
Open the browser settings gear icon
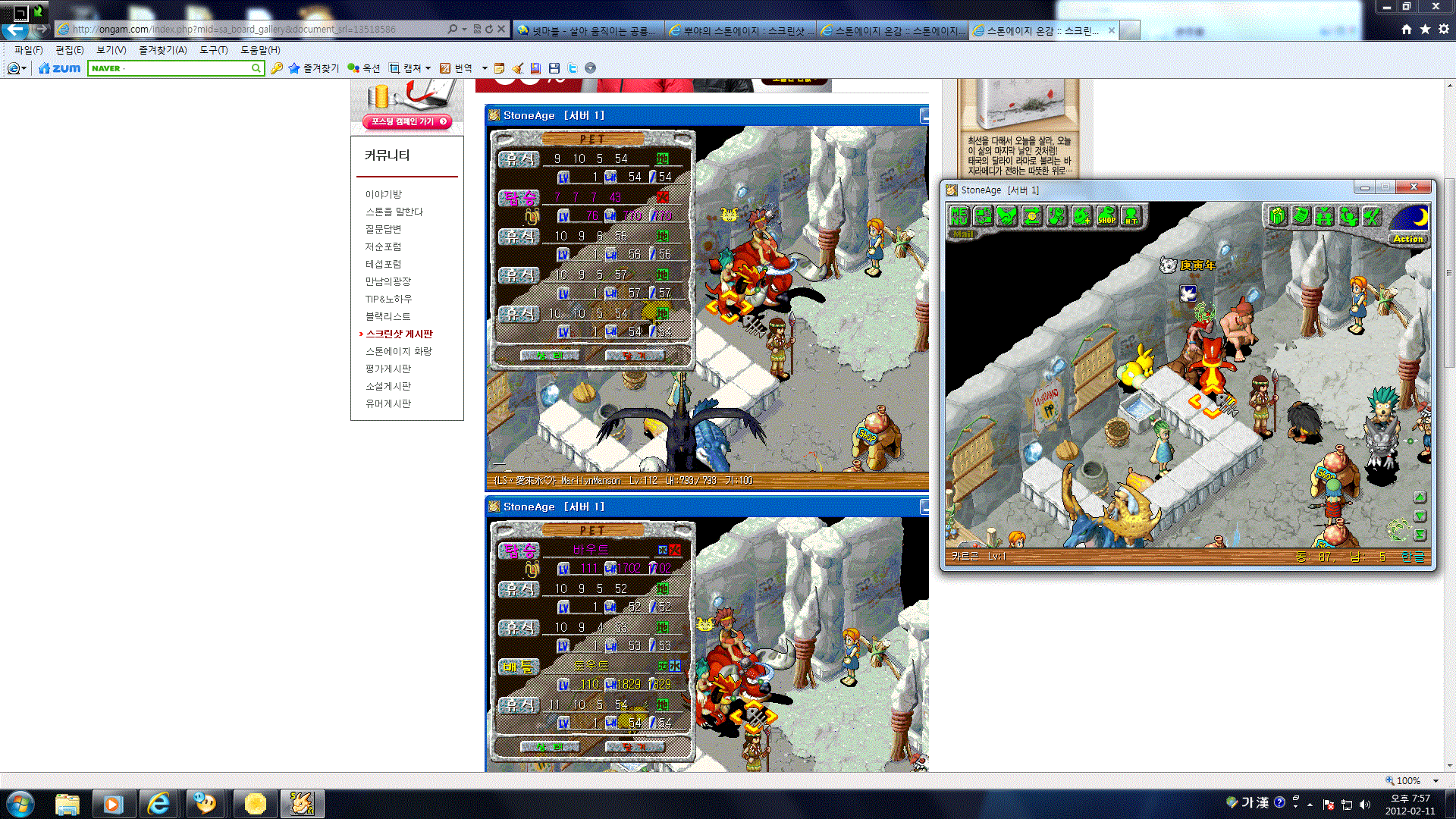[x=1444, y=29]
